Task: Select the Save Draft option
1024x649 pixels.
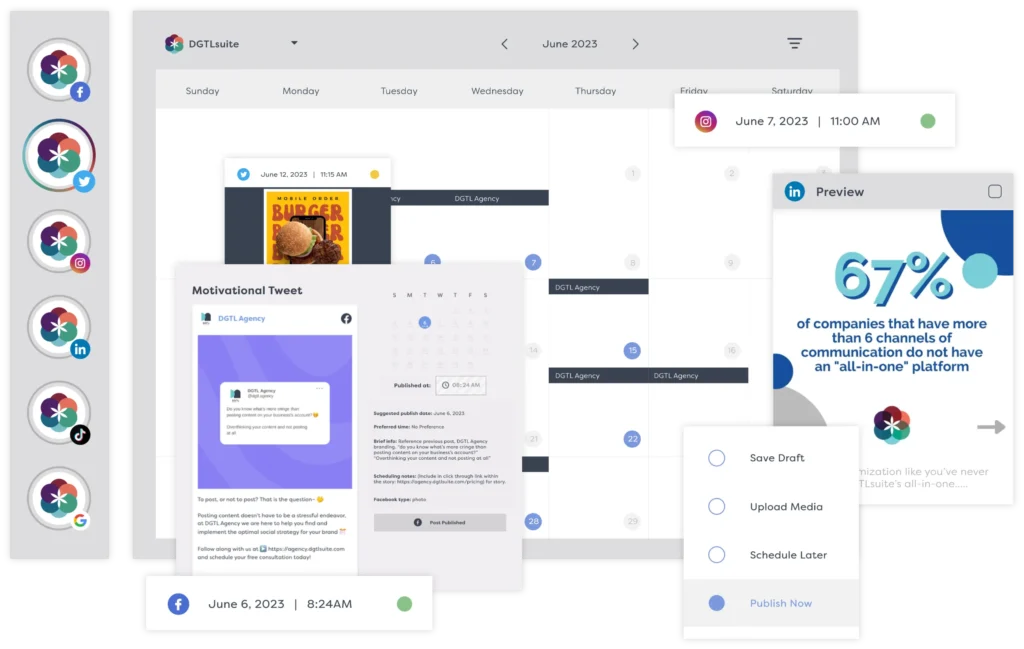Action: [771, 458]
